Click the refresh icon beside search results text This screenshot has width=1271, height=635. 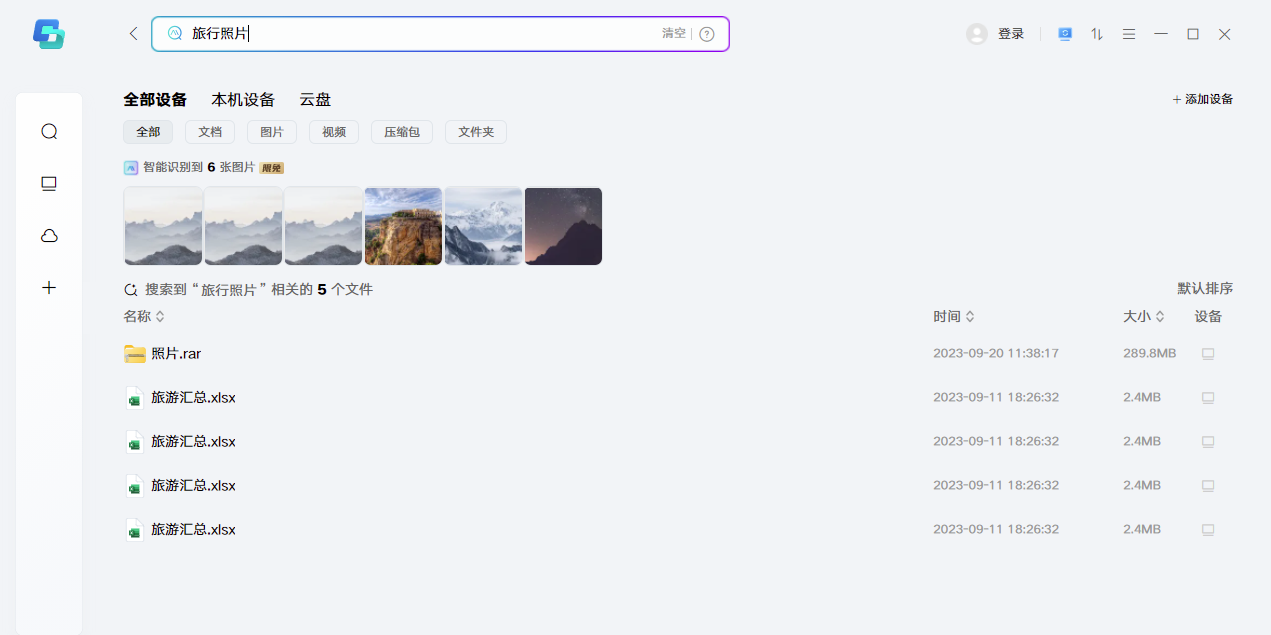tap(131, 290)
